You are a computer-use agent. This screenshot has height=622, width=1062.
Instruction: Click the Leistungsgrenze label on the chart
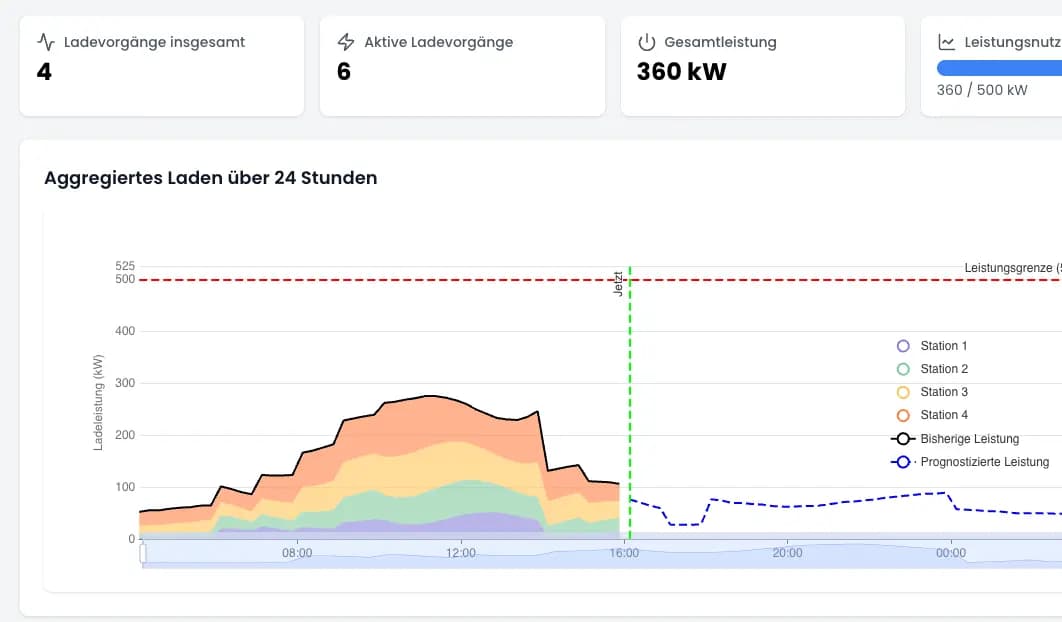coord(1013,268)
